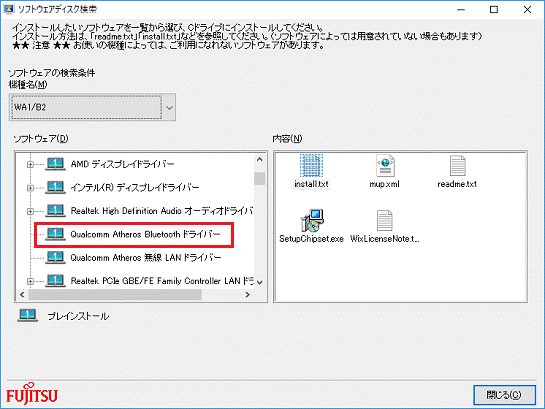Click the ソフトウェア(D) label

41,139
